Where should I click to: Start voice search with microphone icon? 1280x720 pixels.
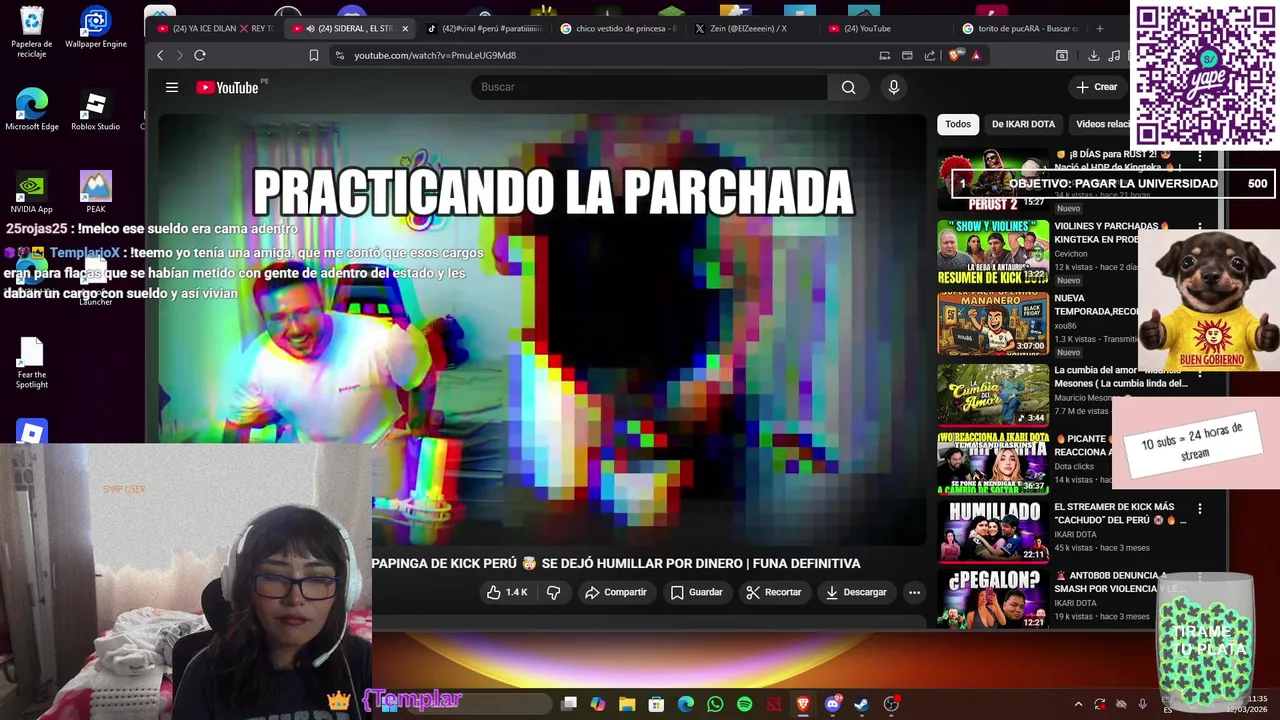pyautogui.click(x=894, y=87)
